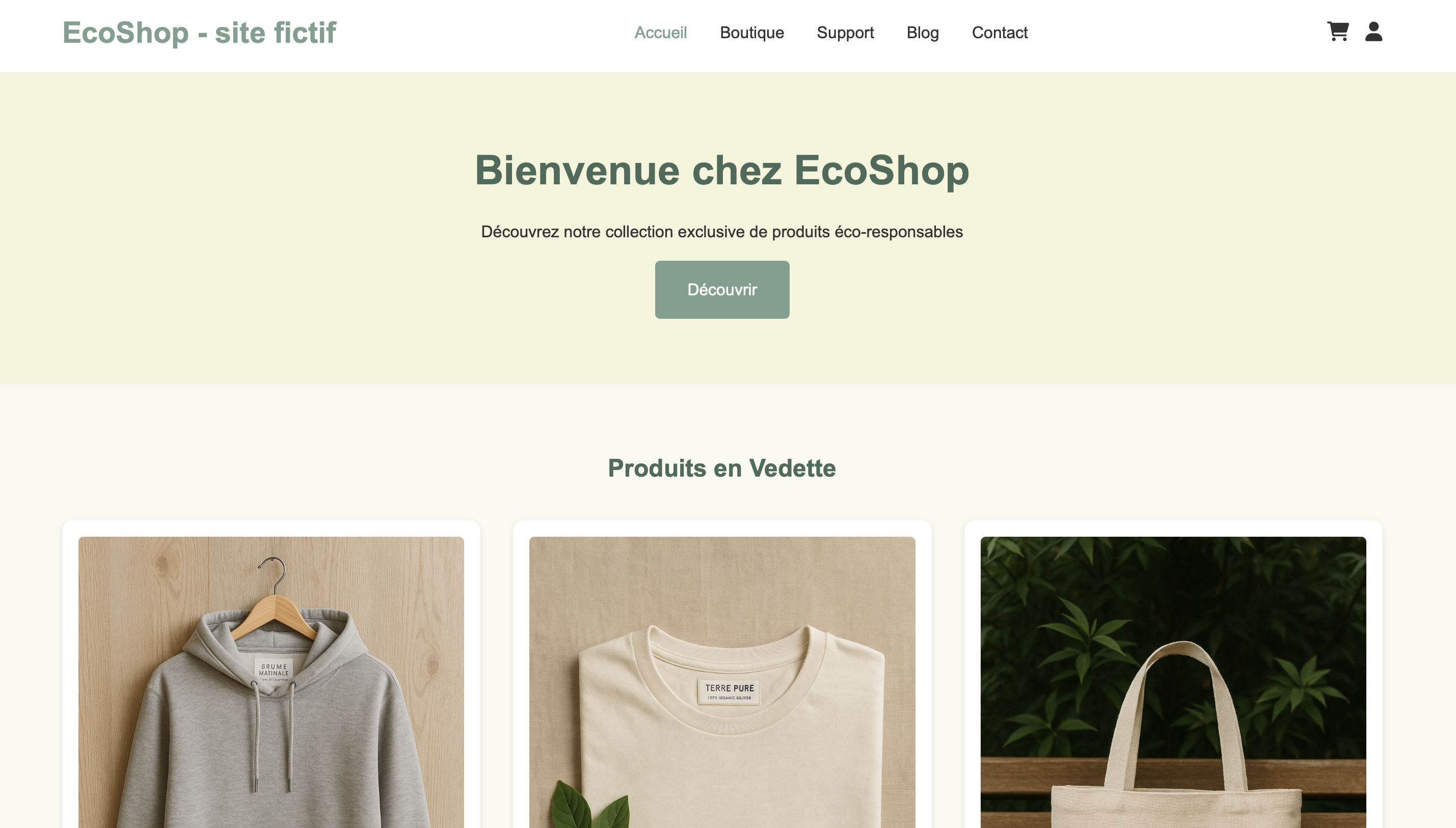Open the shopping cart icon

point(1338,32)
